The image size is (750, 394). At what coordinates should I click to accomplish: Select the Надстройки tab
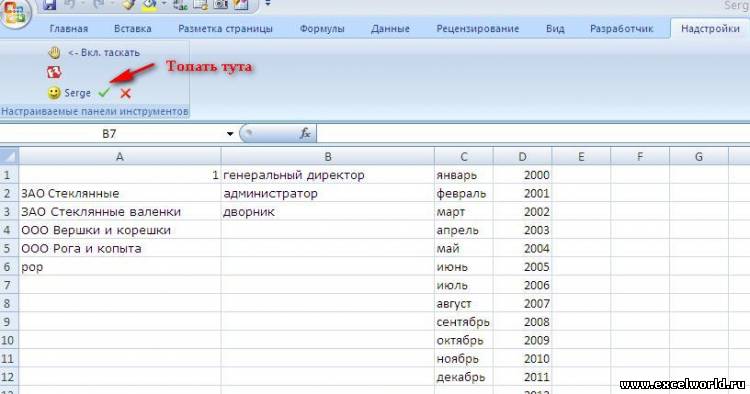point(710,29)
